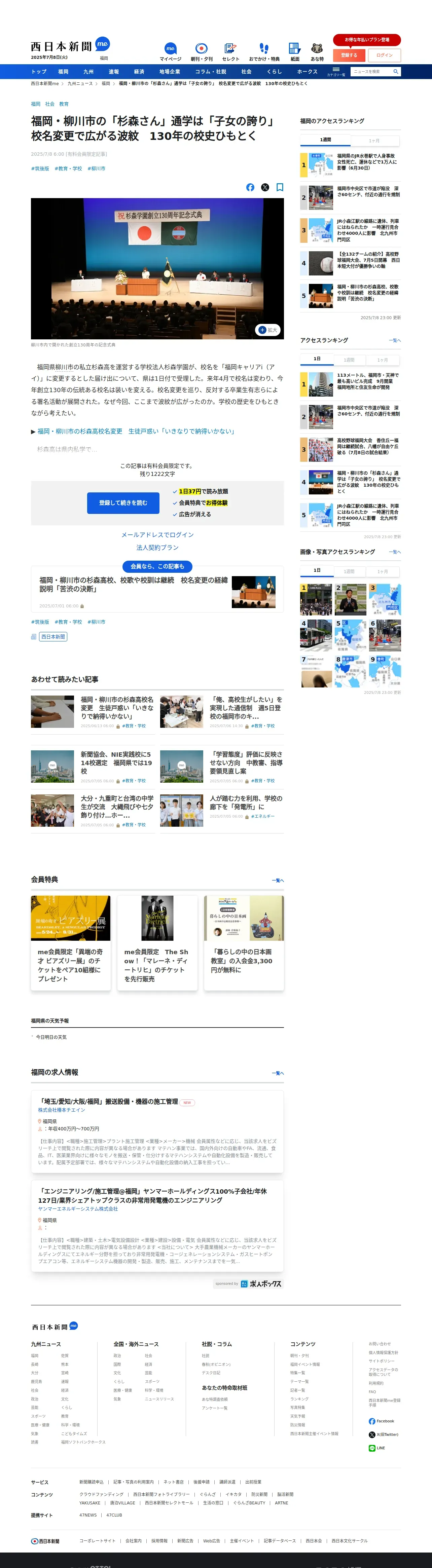Open member article 校歌や校訓は継続 card
Viewport: 432px width, 1568px height.
pyautogui.click(x=157, y=589)
